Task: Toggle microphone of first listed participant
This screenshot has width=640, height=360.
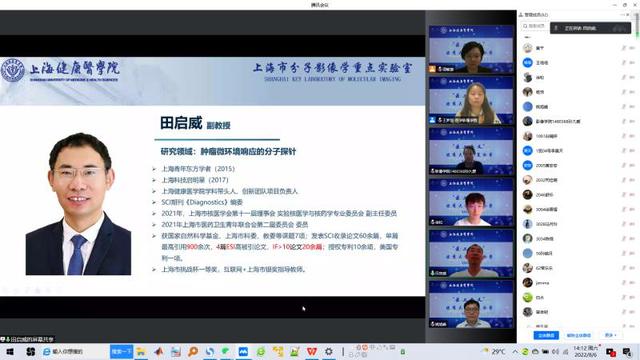Action: coord(624,48)
